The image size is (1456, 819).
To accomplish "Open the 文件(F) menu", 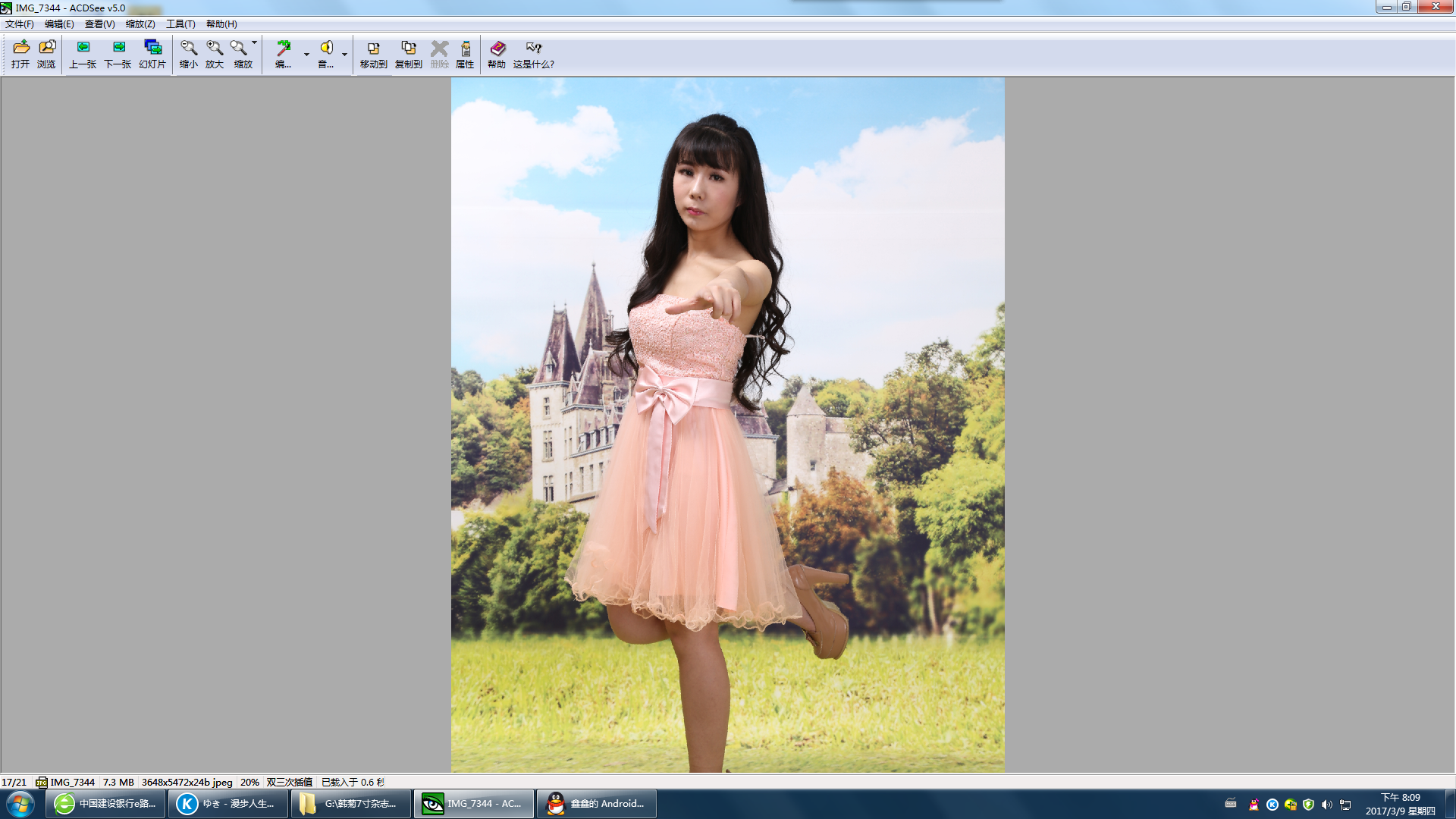I will coord(20,24).
